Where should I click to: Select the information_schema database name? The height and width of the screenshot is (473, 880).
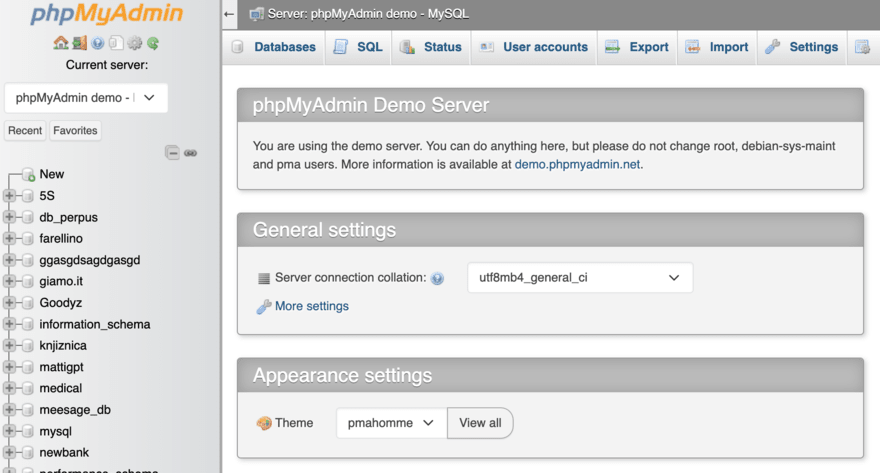point(95,324)
